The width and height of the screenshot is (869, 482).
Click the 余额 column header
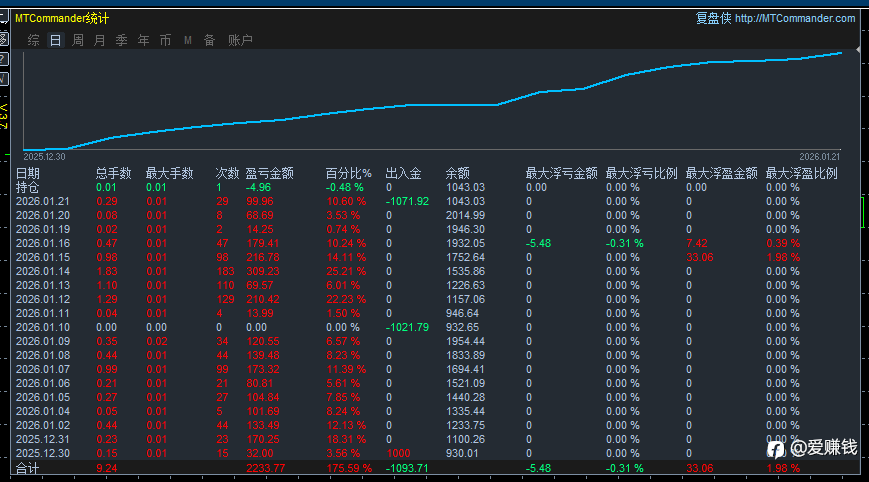click(x=458, y=173)
